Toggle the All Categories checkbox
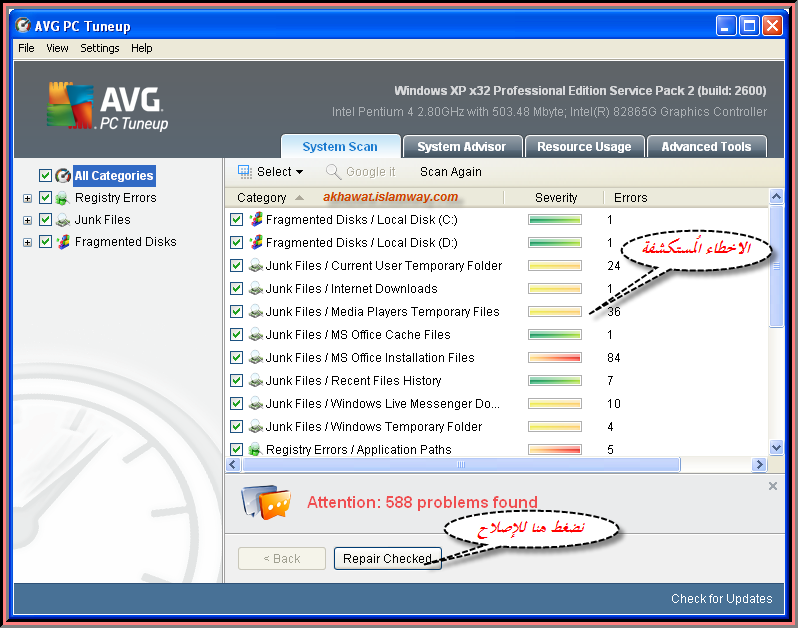798x628 pixels. [x=45, y=176]
